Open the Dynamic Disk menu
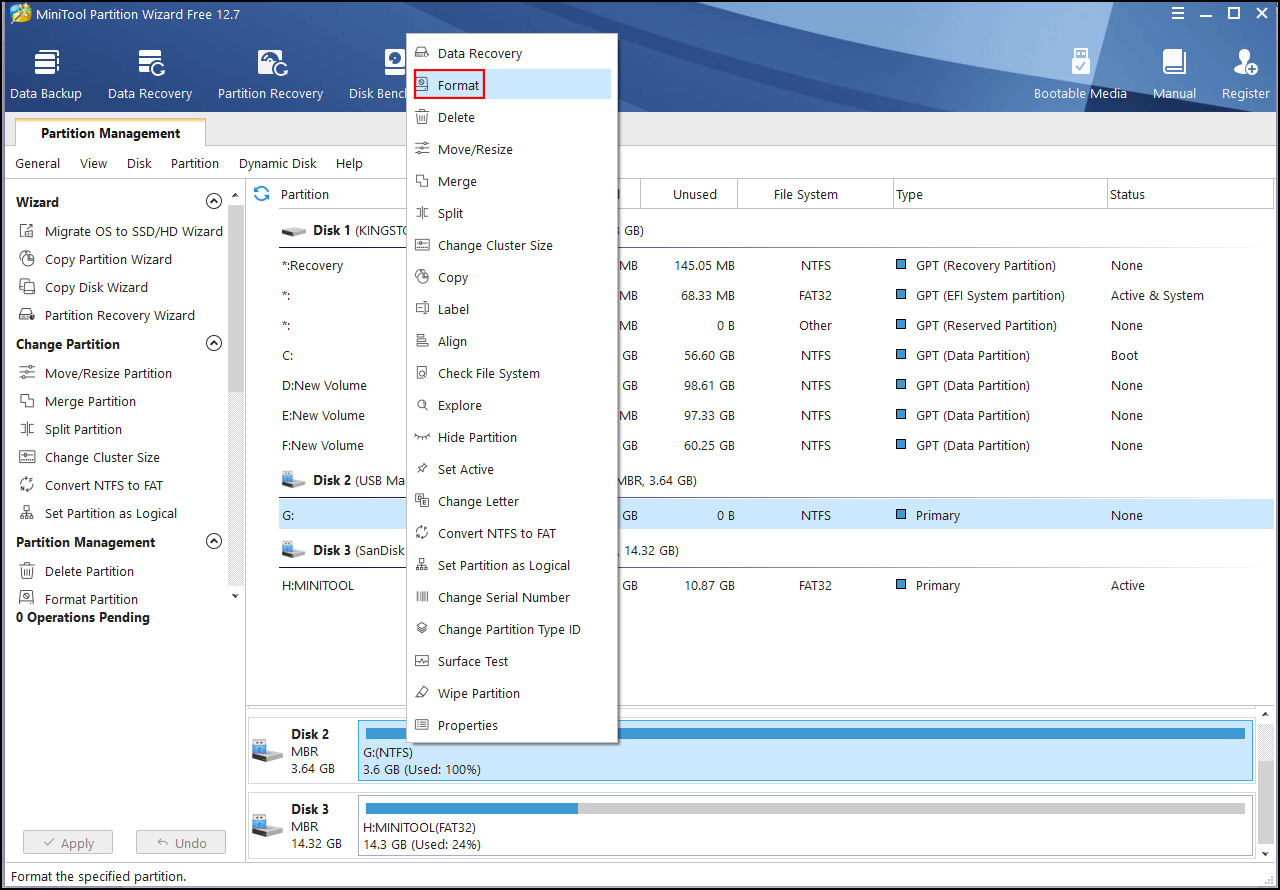The height and width of the screenshot is (890, 1280). 277,164
